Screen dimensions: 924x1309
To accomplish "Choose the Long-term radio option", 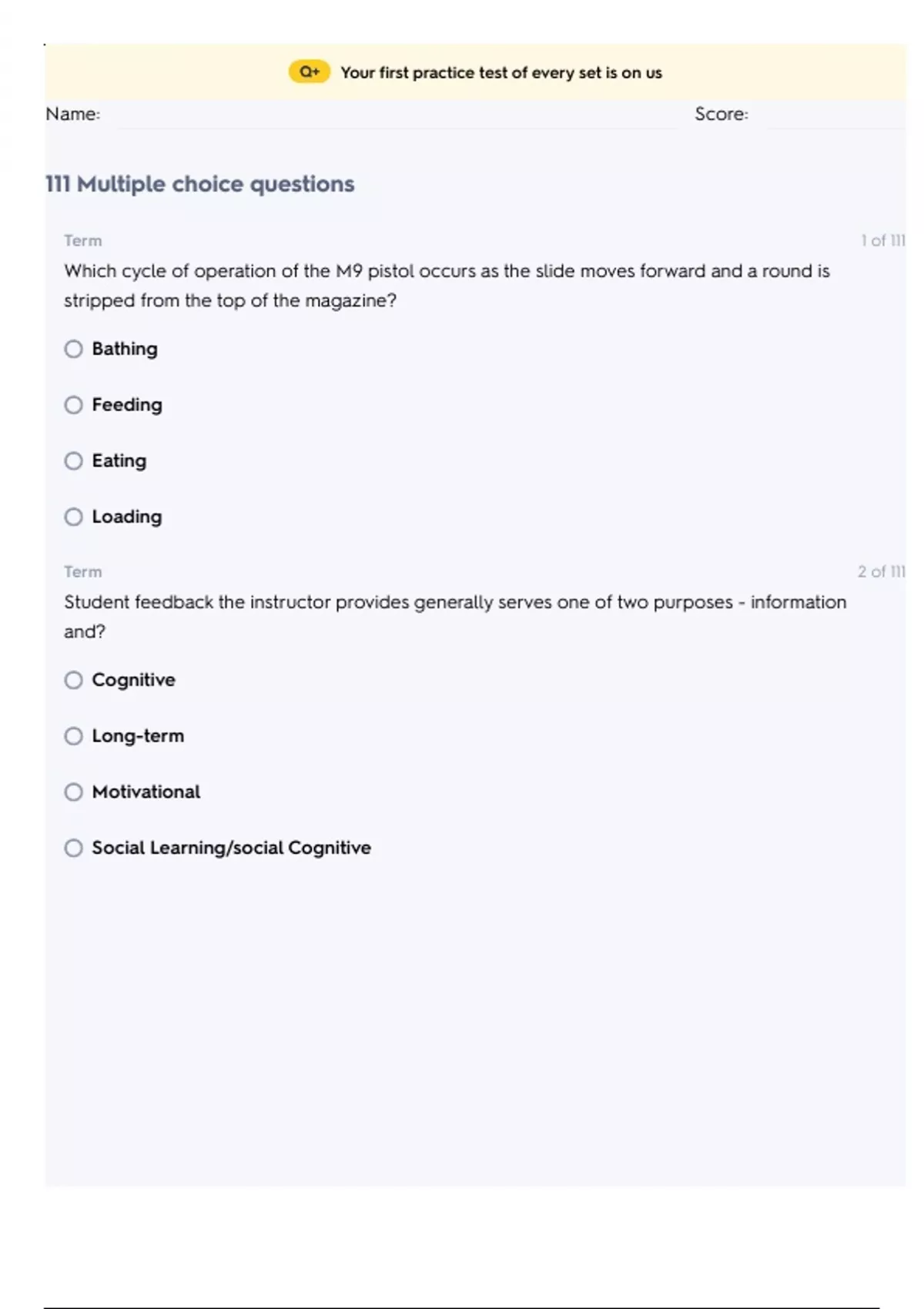I will [73, 736].
